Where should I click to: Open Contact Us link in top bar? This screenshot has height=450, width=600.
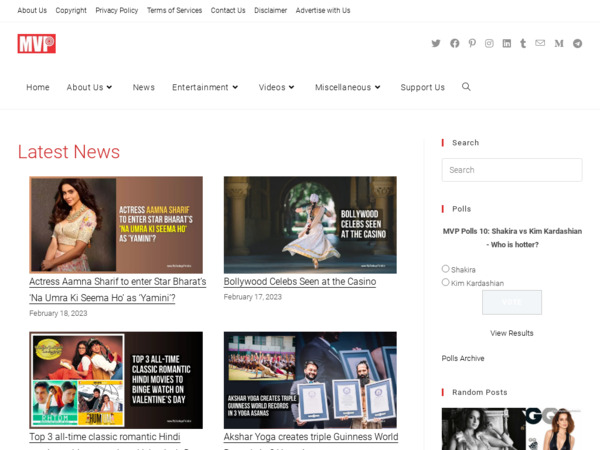(x=228, y=10)
